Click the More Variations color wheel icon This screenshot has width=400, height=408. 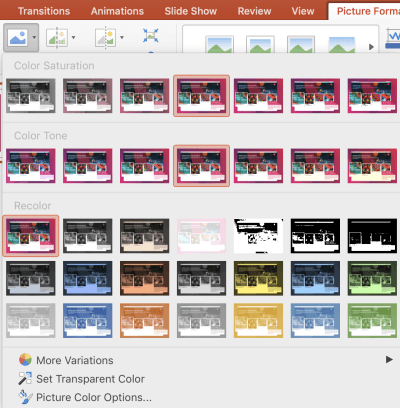coord(25,360)
